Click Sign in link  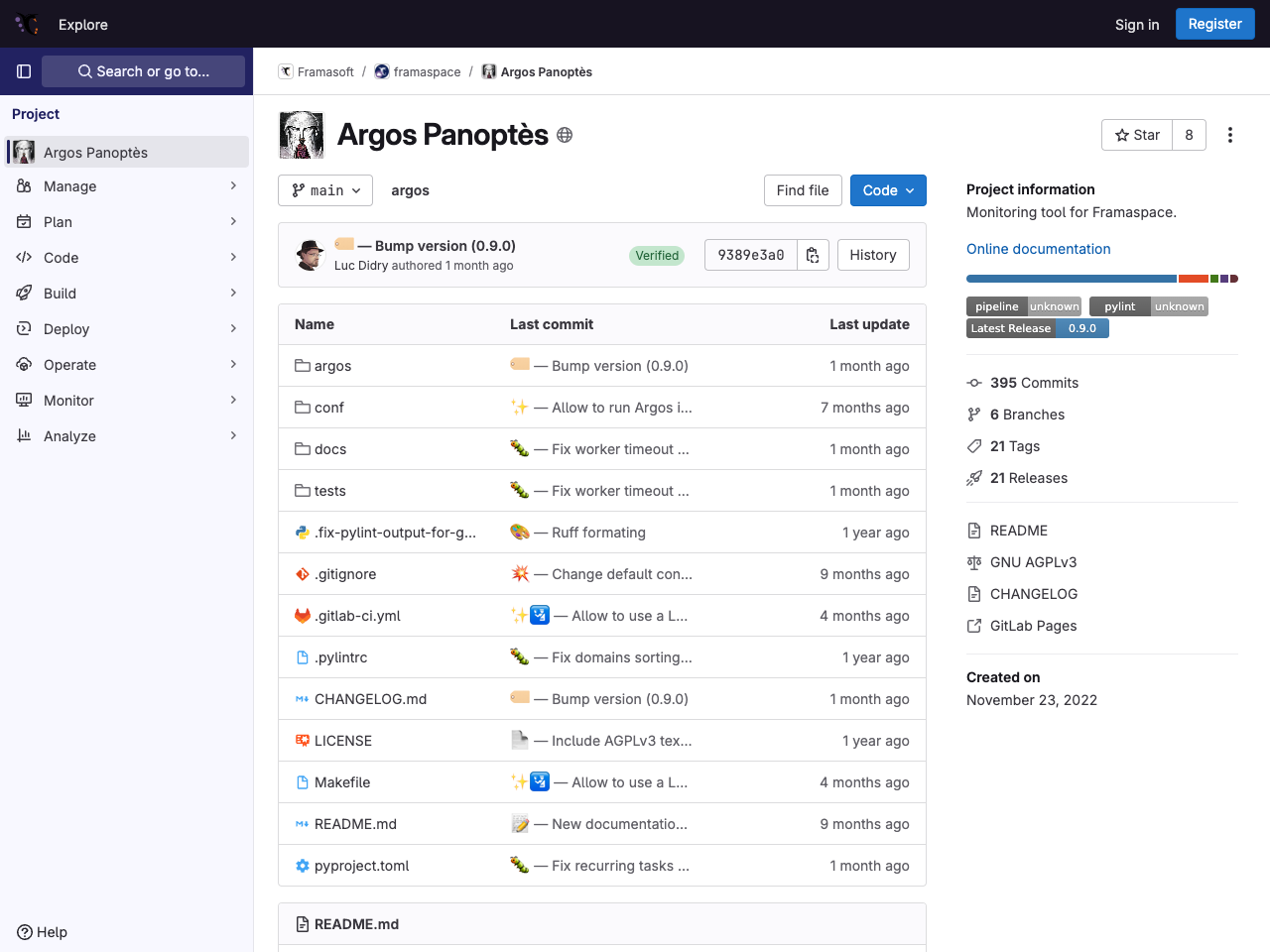coord(1137,25)
